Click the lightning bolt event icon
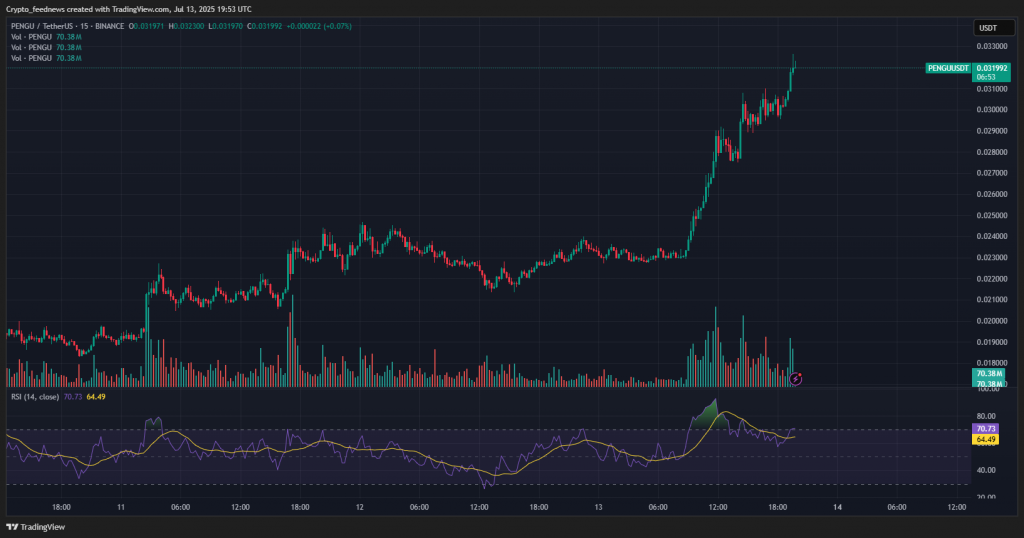 pyautogui.click(x=796, y=379)
